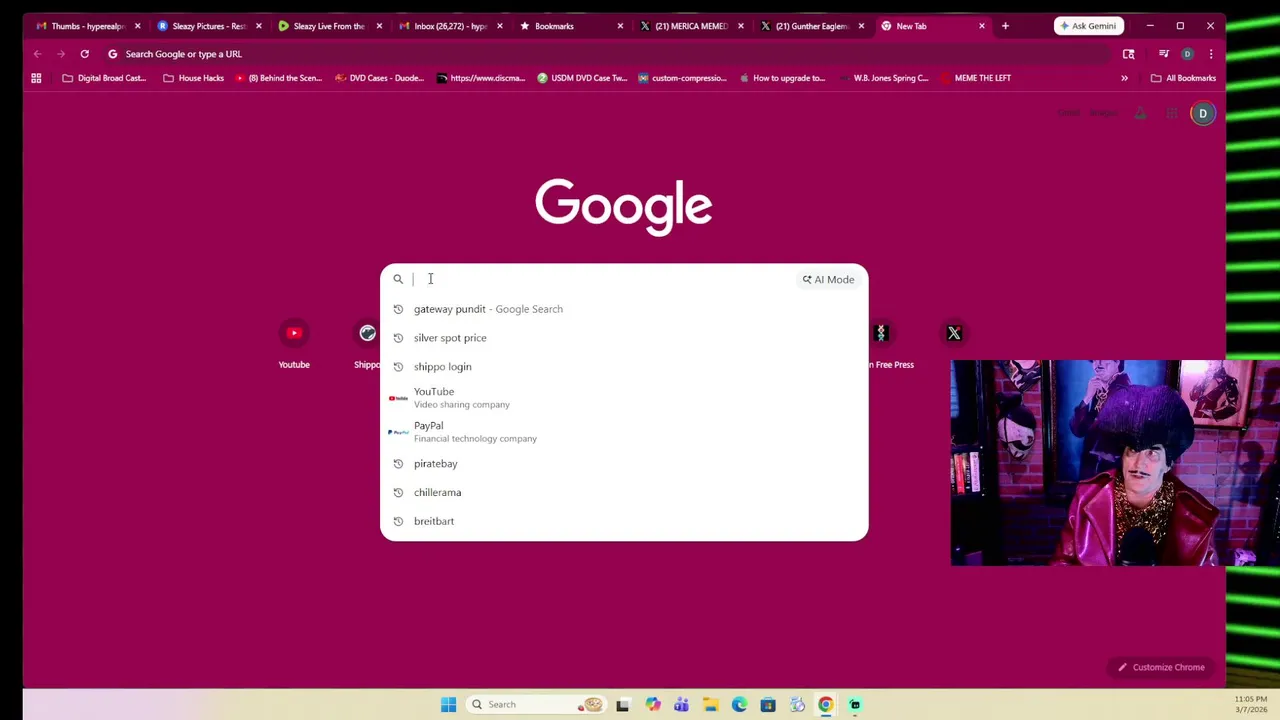
Task: Open the MEME THE LEFT bookmark
Action: click(976, 78)
